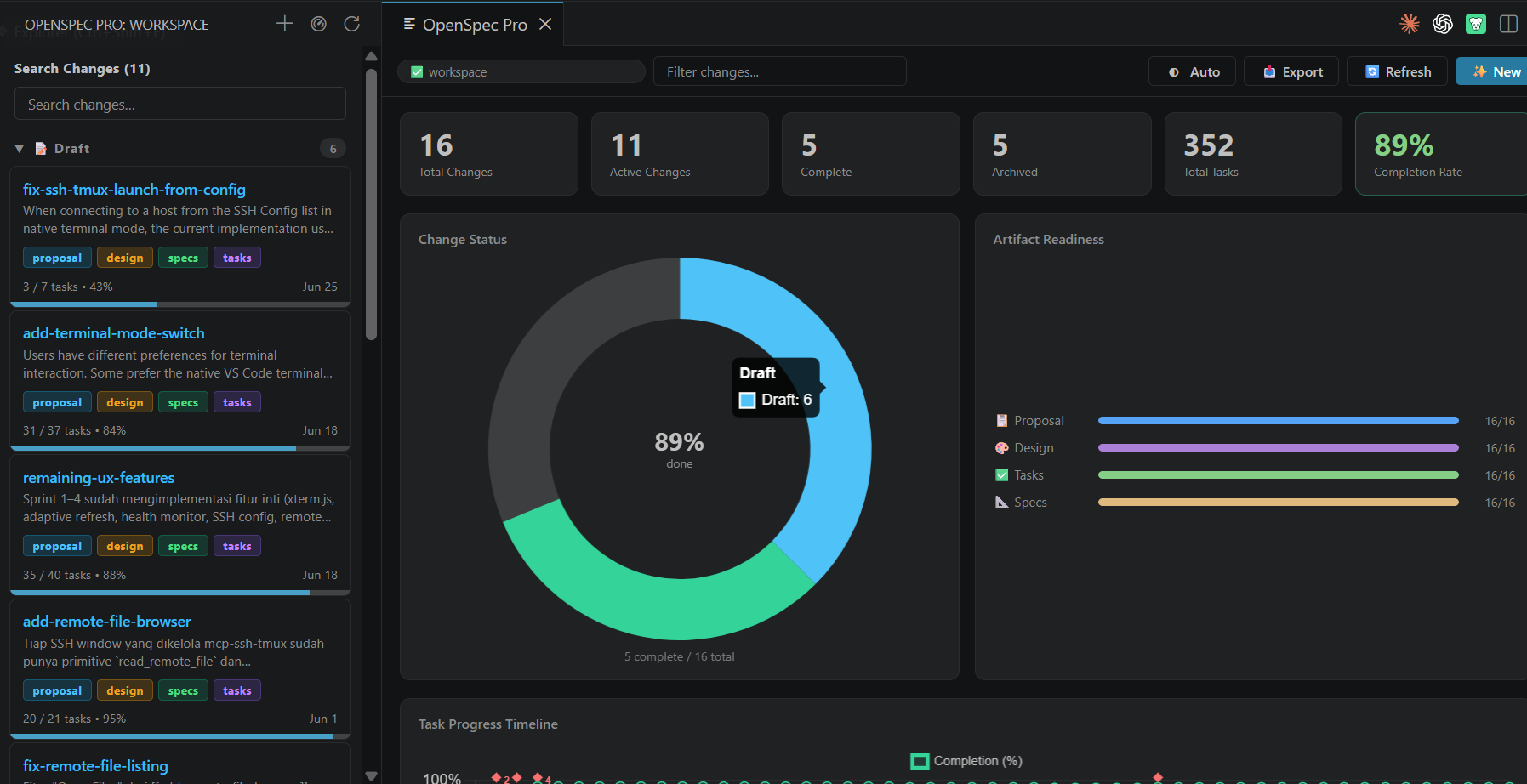This screenshot has height=784, width=1527.
Task: Click design tag on add-remote-file-browser
Action: pyautogui.click(x=125, y=690)
